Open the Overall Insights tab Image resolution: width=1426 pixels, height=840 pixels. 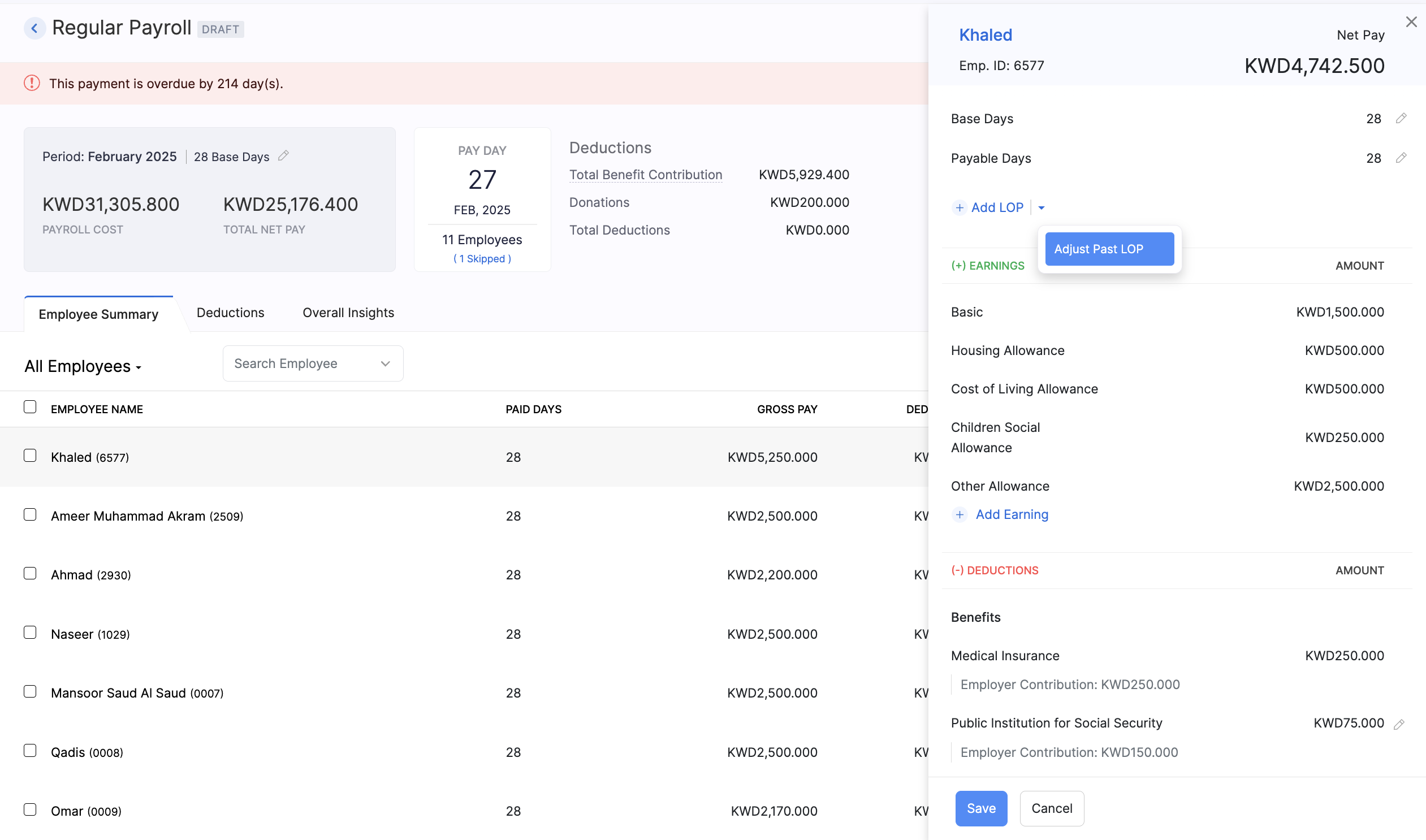347,313
